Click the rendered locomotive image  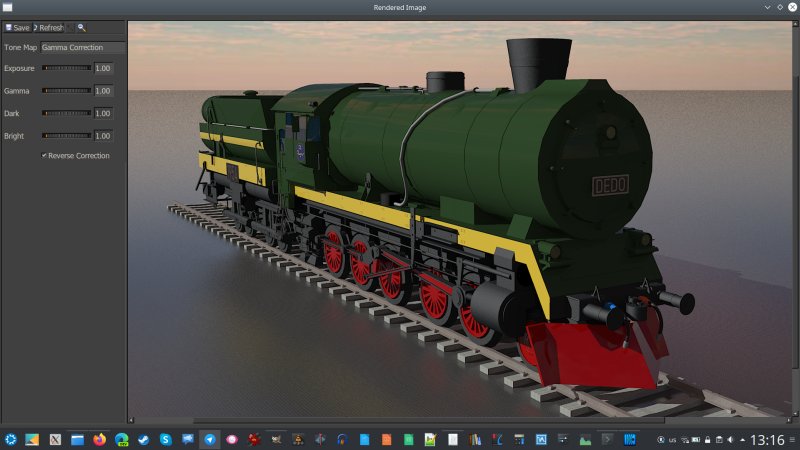[459, 218]
